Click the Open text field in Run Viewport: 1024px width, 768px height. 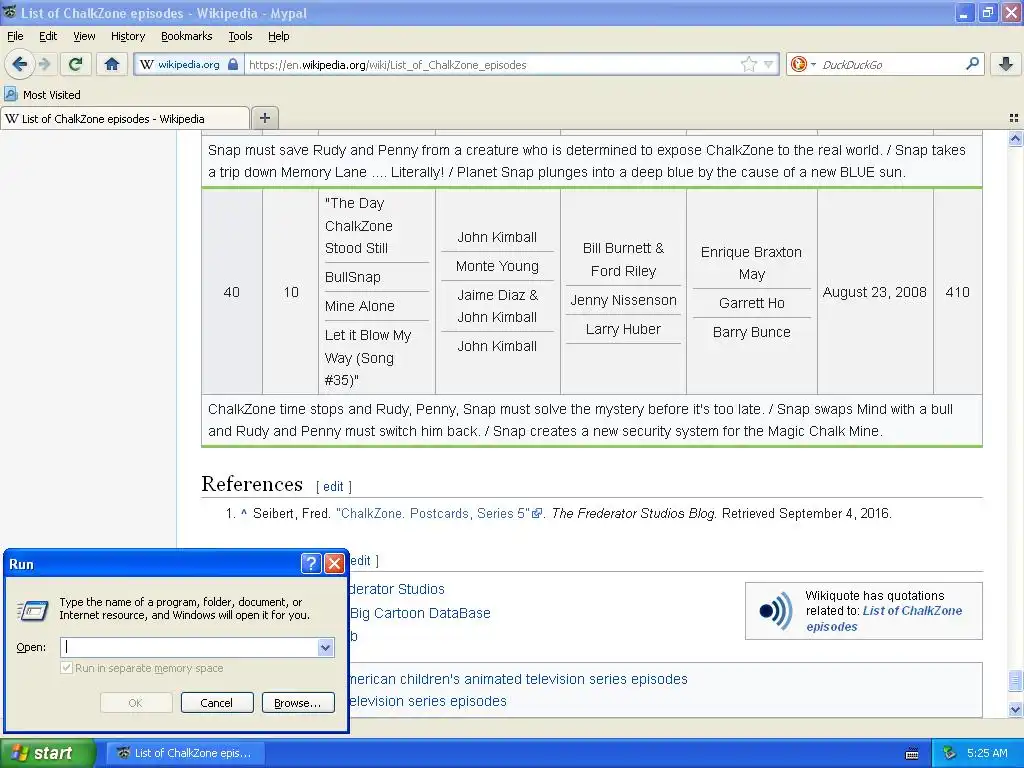pos(189,647)
